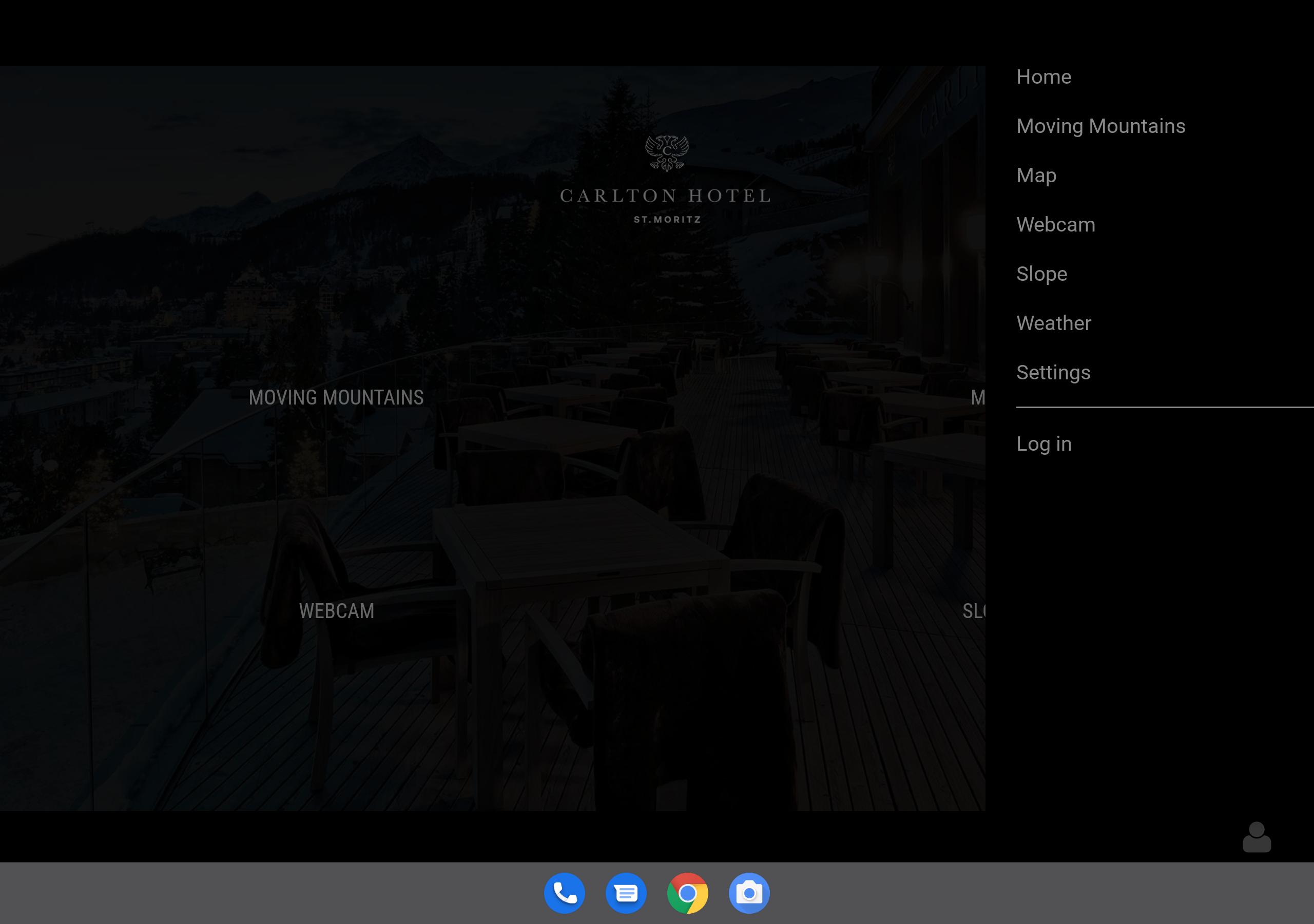Choose Slope in the navigation drawer

[1041, 274]
